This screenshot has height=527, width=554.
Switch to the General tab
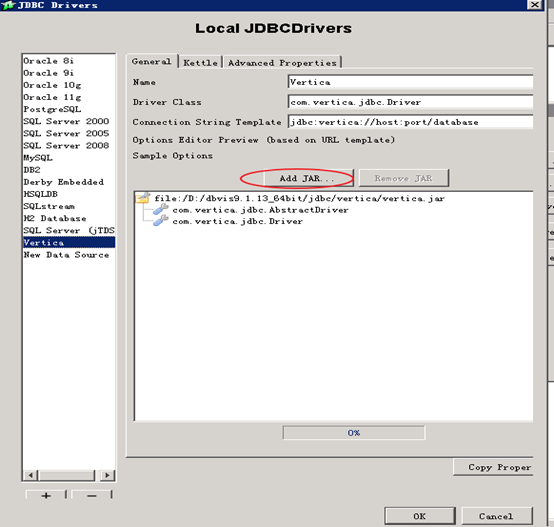pyautogui.click(x=152, y=61)
